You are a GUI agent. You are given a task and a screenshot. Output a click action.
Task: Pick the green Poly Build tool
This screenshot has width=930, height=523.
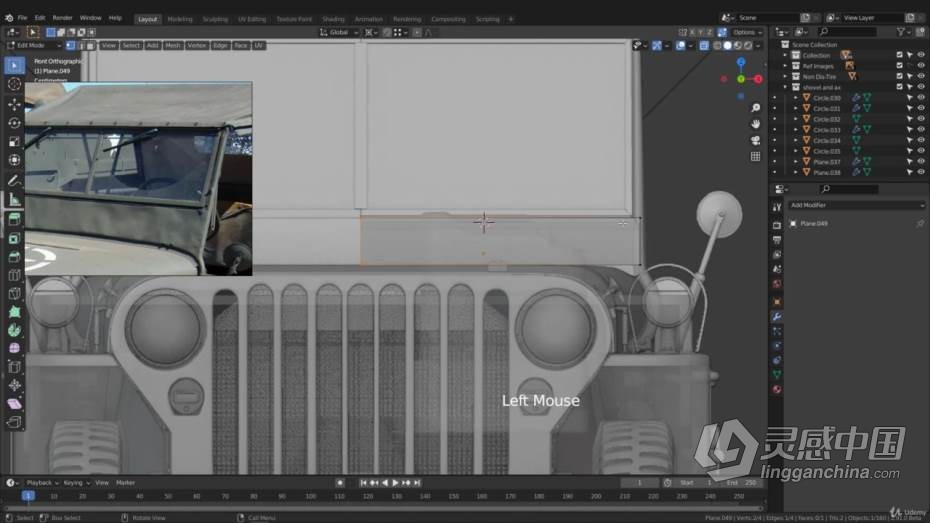click(14, 312)
